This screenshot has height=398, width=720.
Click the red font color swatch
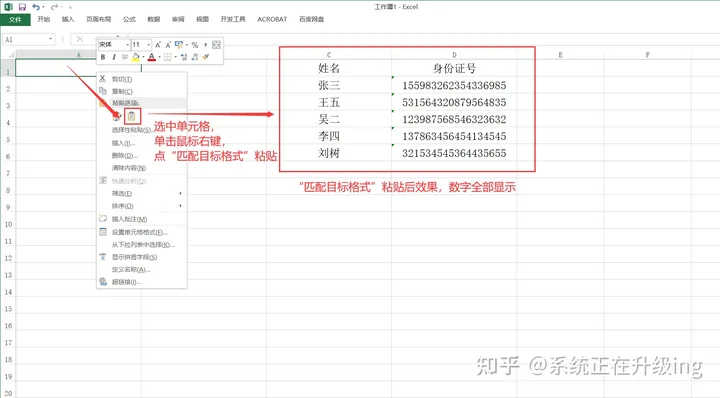tap(152, 57)
